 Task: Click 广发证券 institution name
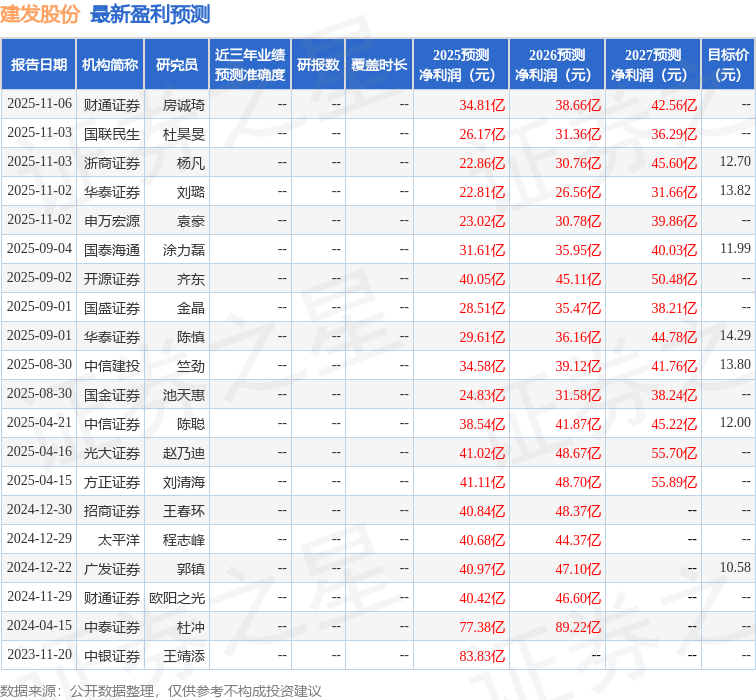[112, 569]
